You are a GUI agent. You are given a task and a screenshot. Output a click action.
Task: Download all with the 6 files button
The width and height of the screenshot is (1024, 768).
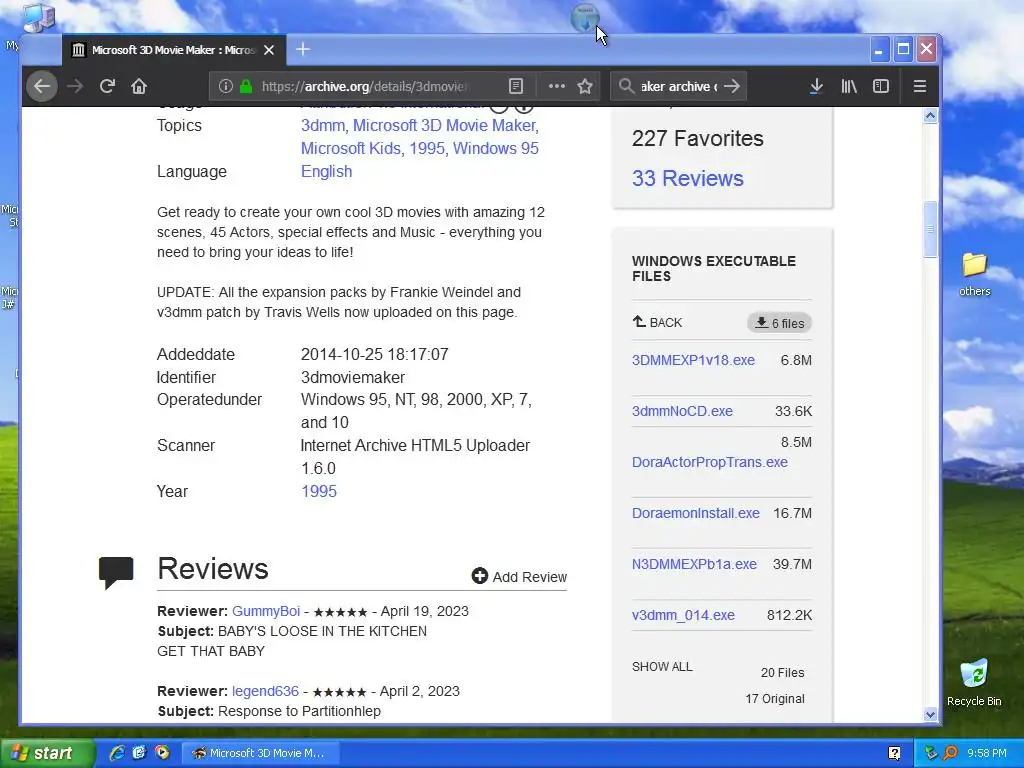coord(779,323)
